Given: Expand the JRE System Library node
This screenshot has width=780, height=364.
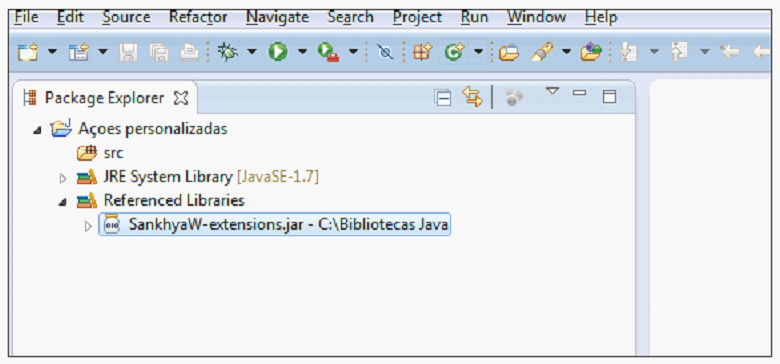Looking at the screenshot, I should tap(63, 178).
